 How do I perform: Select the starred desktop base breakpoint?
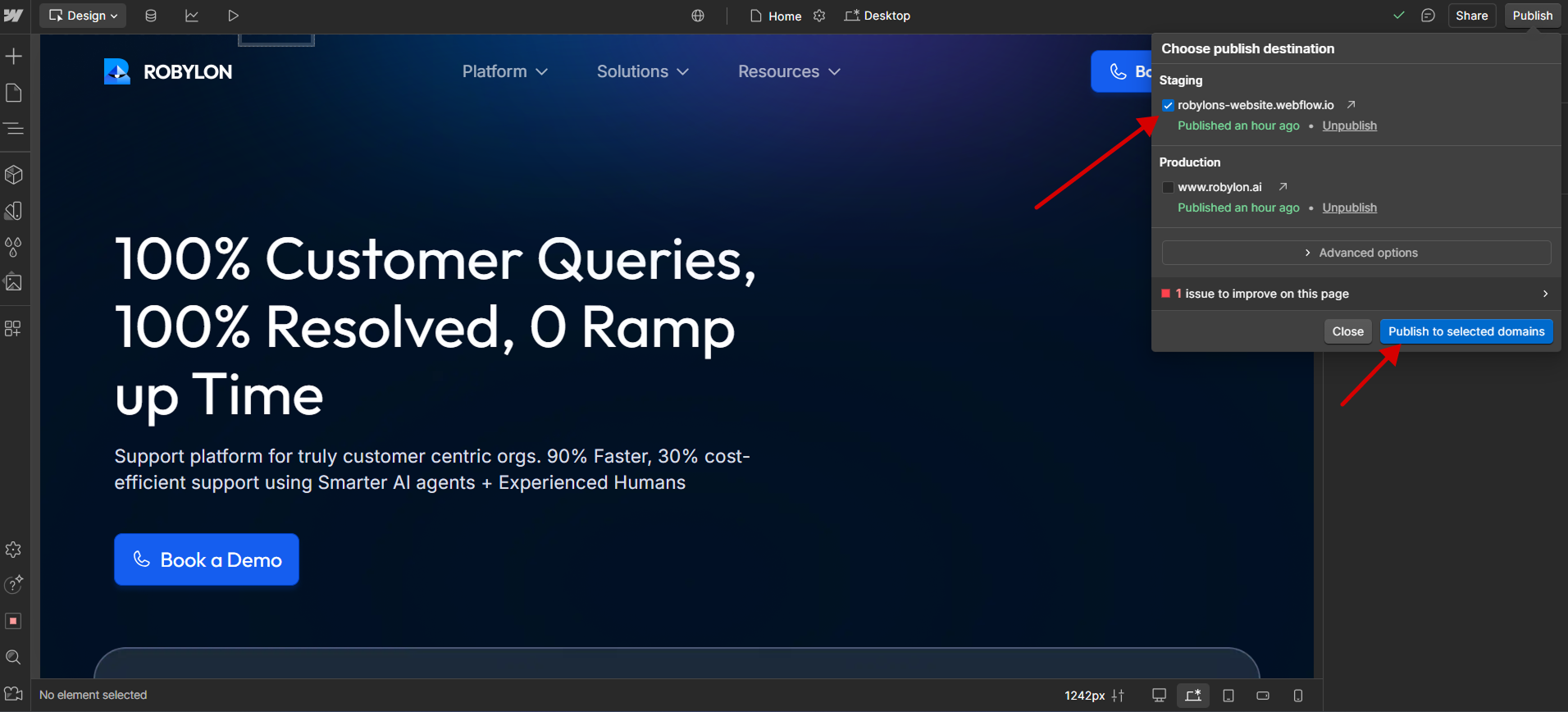tap(1193, 695)
